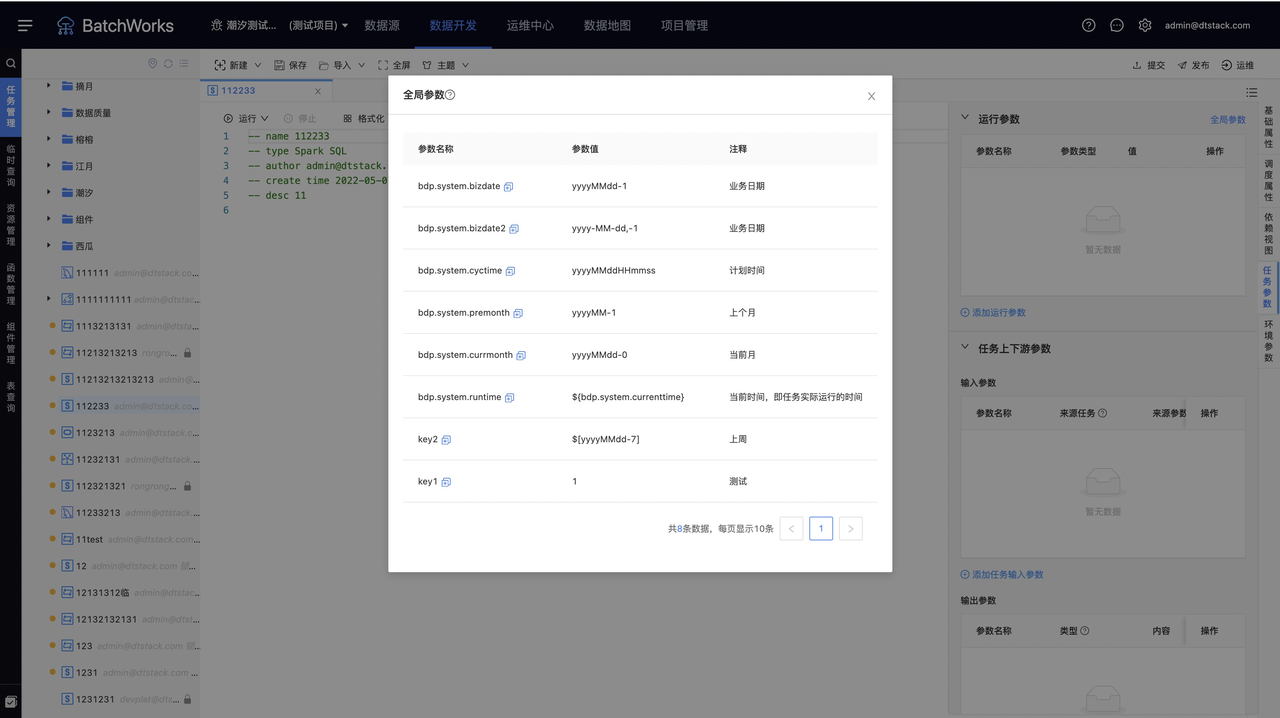The image size is (1280, 718).
Task: Open the settings gear in header
Action: [1145, 25]
